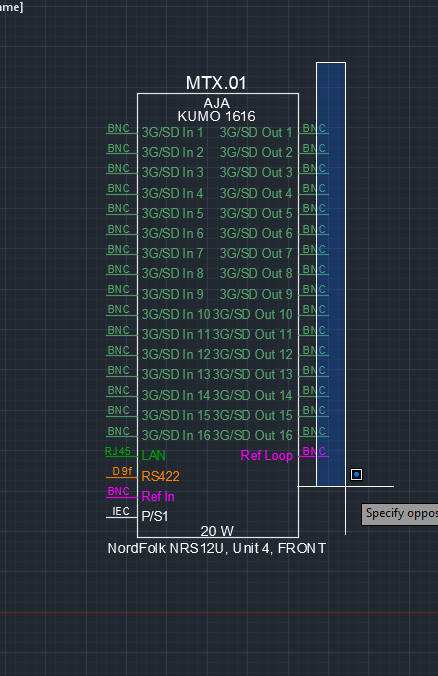The height and width of the screenshot is (676, 438).
Task: Select the 3G/SD In 11 port label
Action: coord(176,334)
